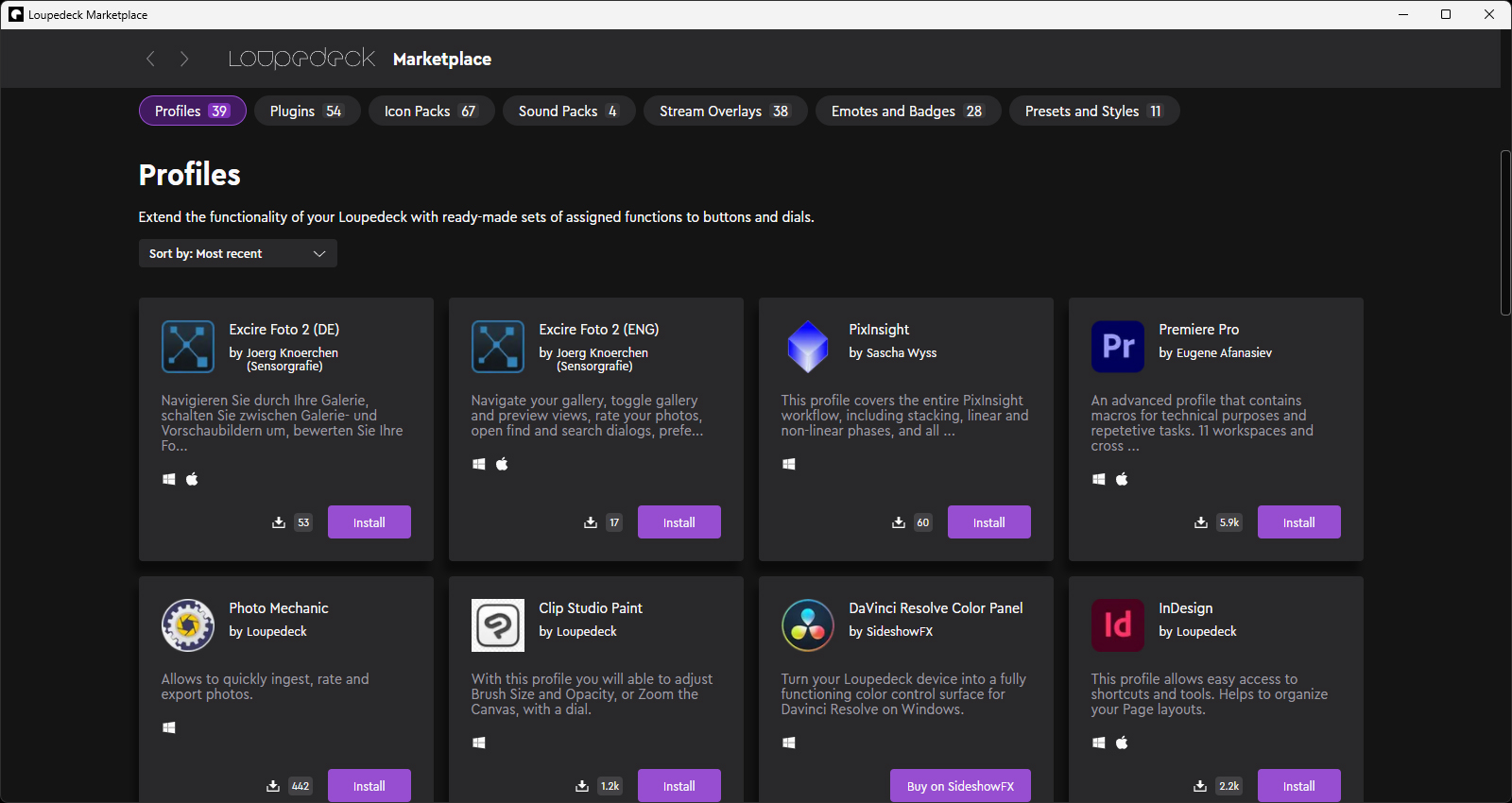Screen dimensions: 1512x803
Task: Switch to the Plugins tab
Action: [x=305, y=111]
